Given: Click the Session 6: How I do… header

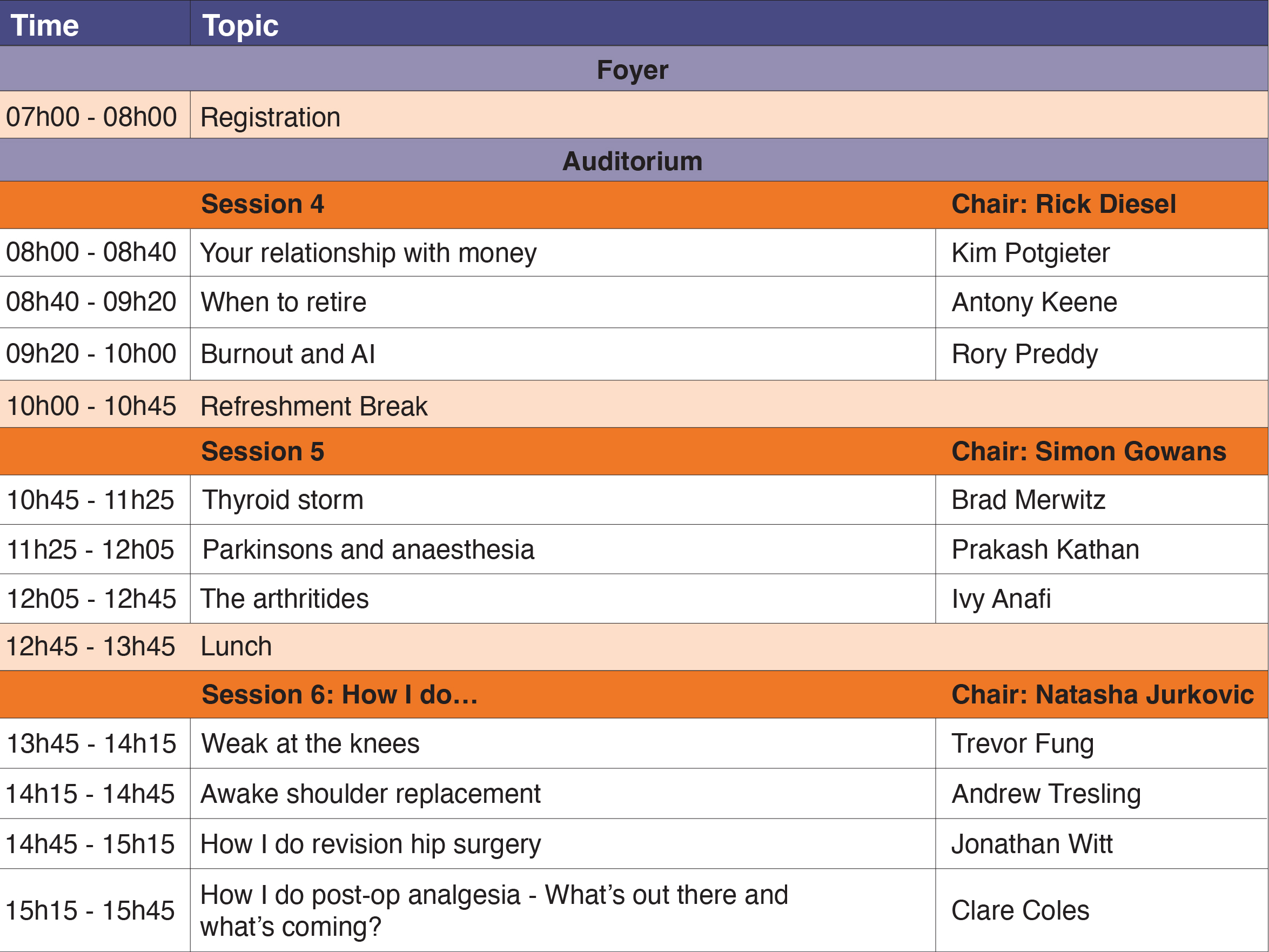Looking at the screenshot, I should 340,695.
